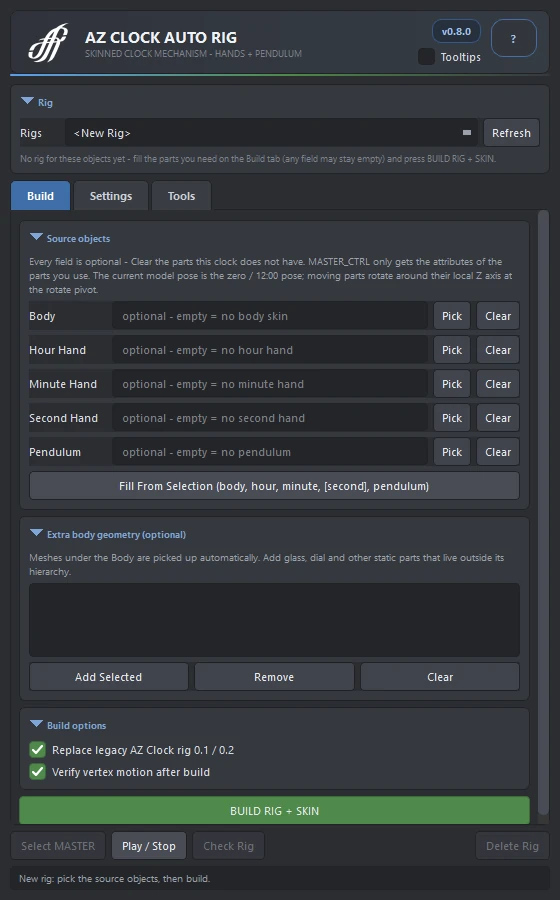Click the Second Hand input field

click(270, 418)
